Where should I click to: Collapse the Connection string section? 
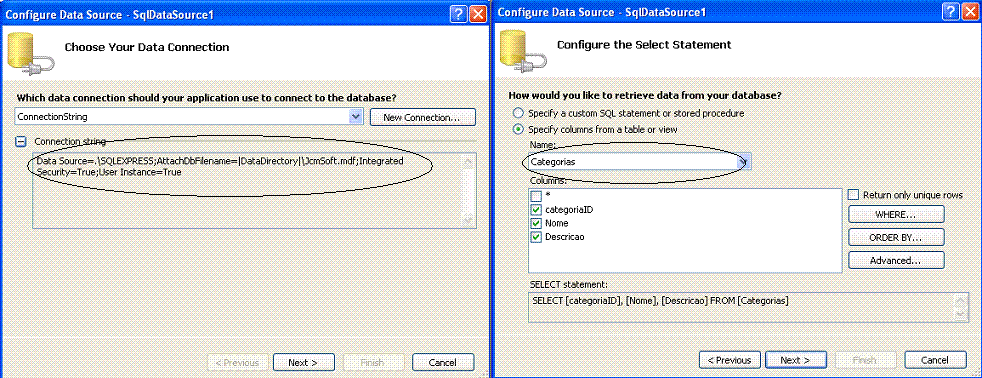(21, 142)
